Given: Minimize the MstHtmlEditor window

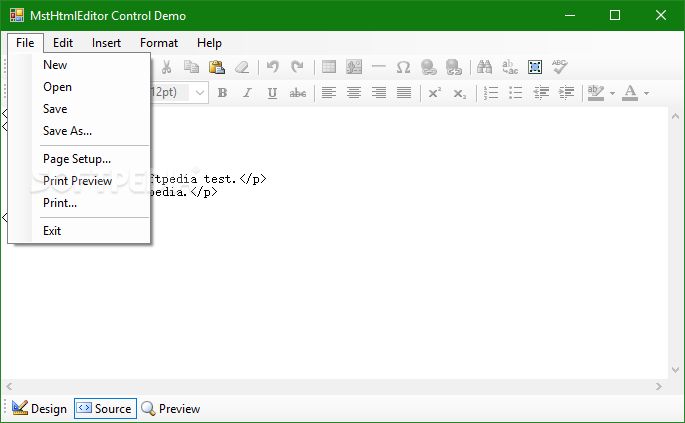Looking at the screenshot, I should pyautogui.click(x=570, y=15).
